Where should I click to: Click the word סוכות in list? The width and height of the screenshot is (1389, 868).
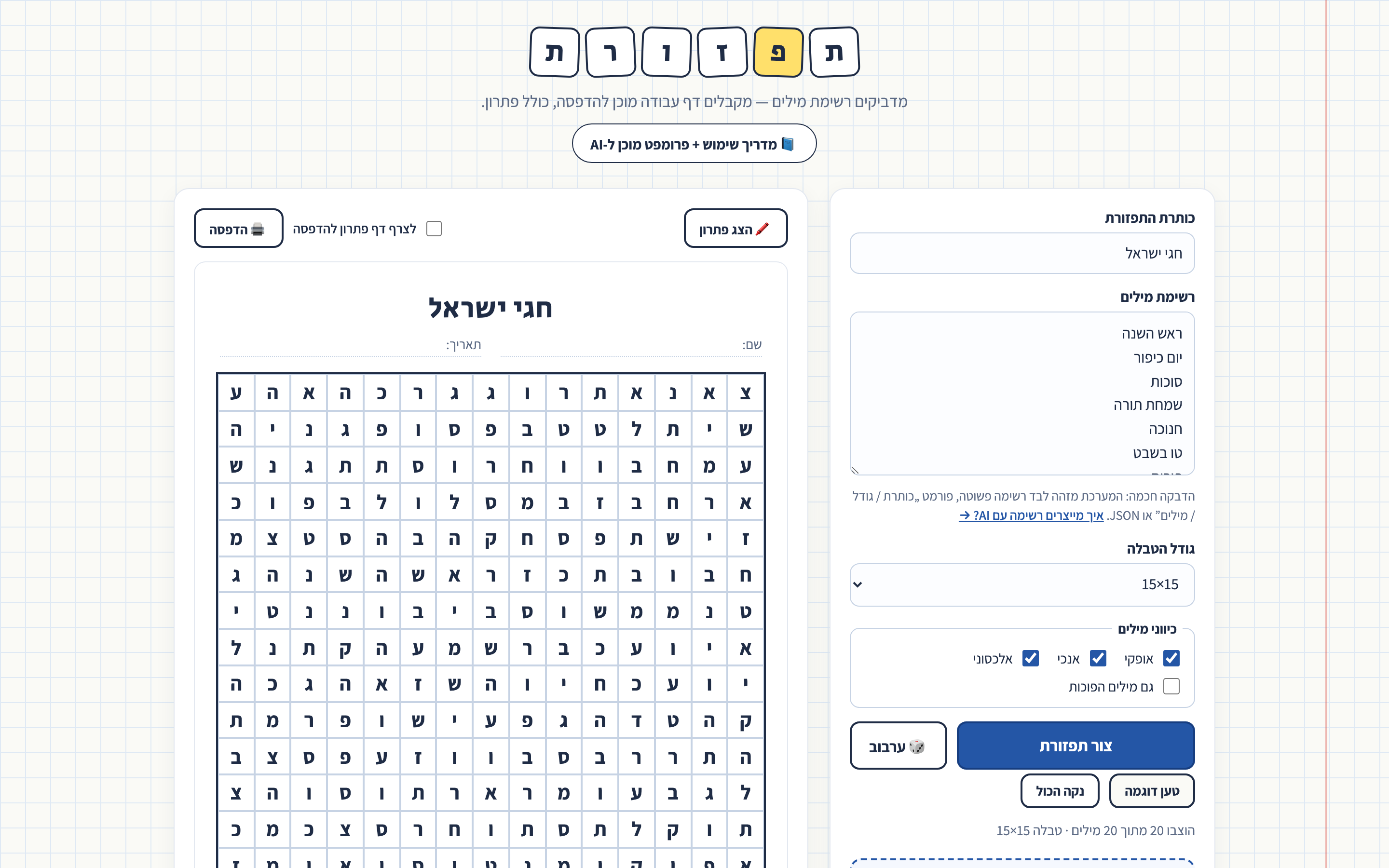[x=1166, y=382]
